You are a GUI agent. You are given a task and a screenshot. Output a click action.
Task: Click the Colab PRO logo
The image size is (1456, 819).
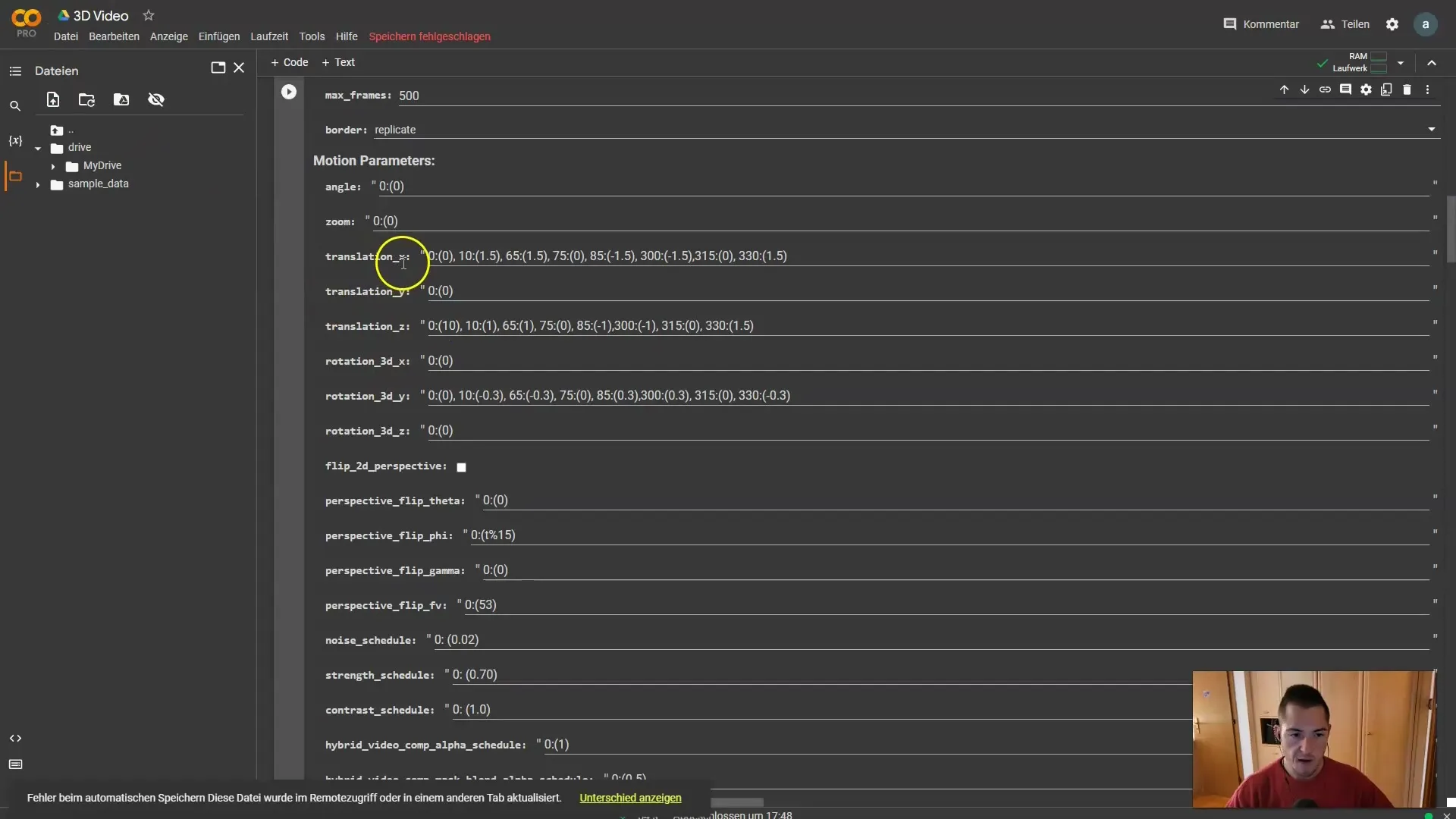[27, 23]
